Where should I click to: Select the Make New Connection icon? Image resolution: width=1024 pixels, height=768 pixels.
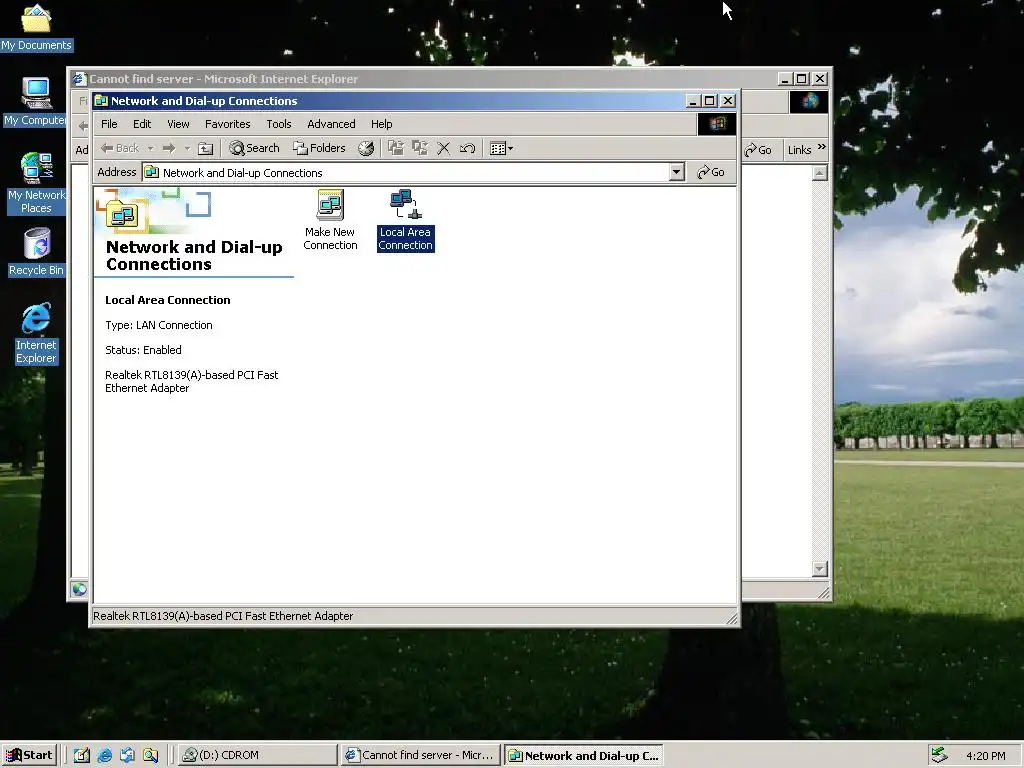tap(330, 220)
